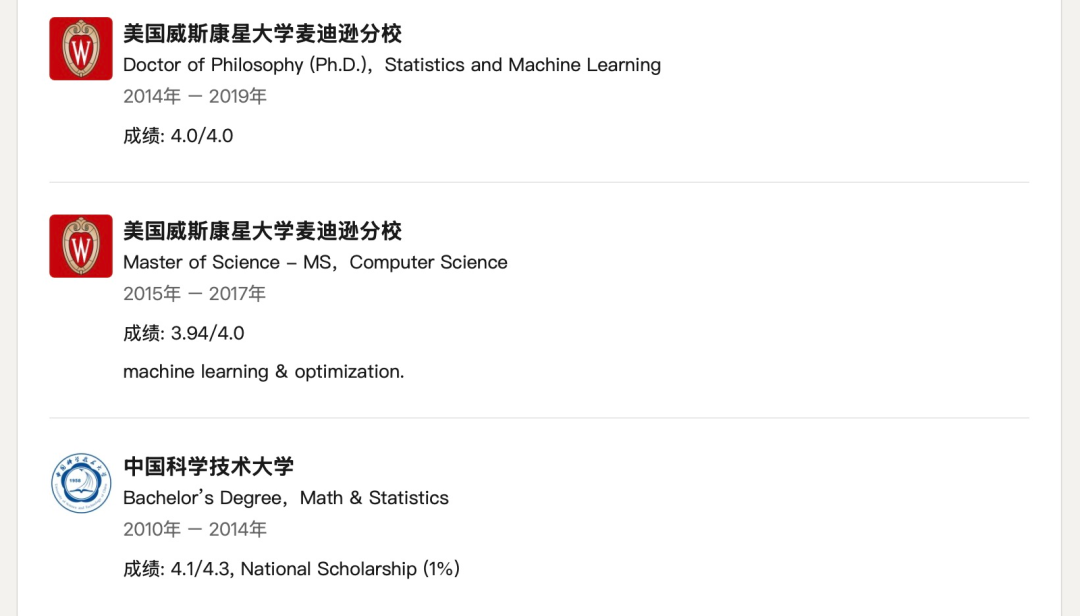Viewport: 1080px width, 616px height.
Task: Click the 2010年 – 2014年 date range
Action: pyautogui.click(x=195, y=530)
